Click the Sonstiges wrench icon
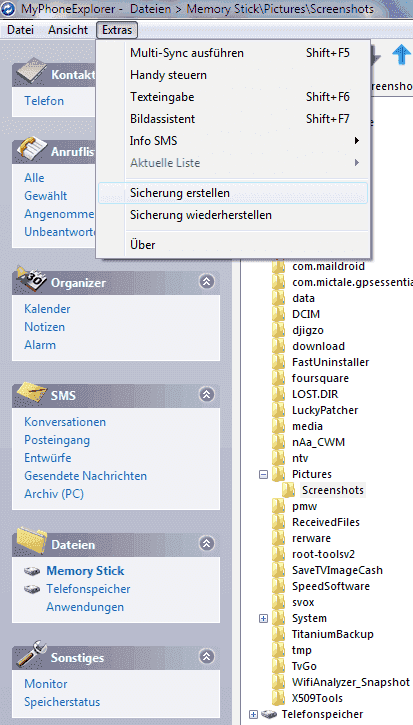The height and width of the screenshot is (725, 413). click(31, 654)
